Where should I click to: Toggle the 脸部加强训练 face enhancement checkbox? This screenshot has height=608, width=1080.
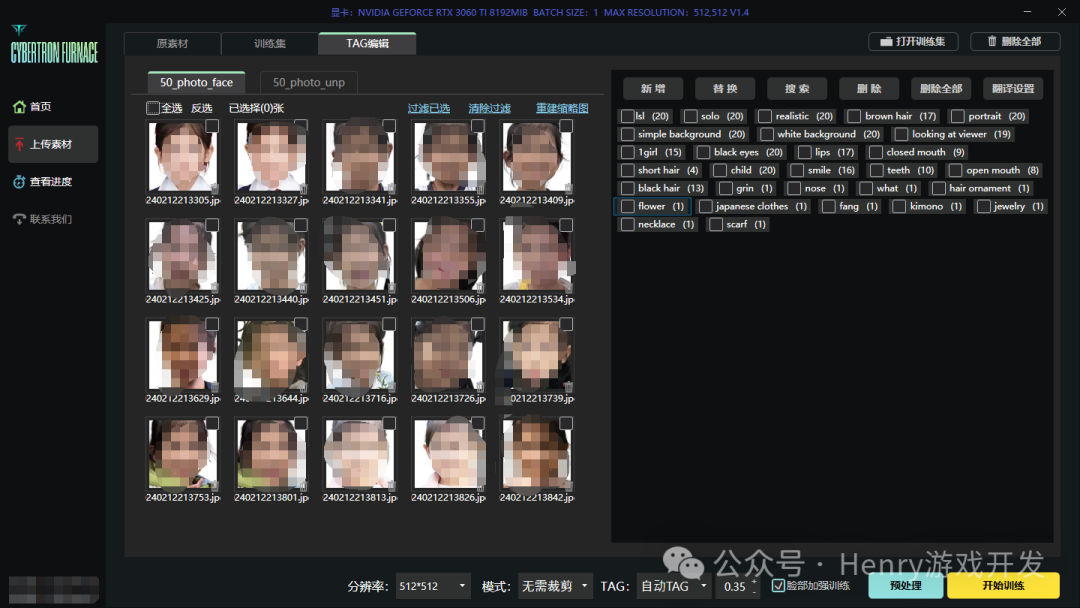pos(778,586)
